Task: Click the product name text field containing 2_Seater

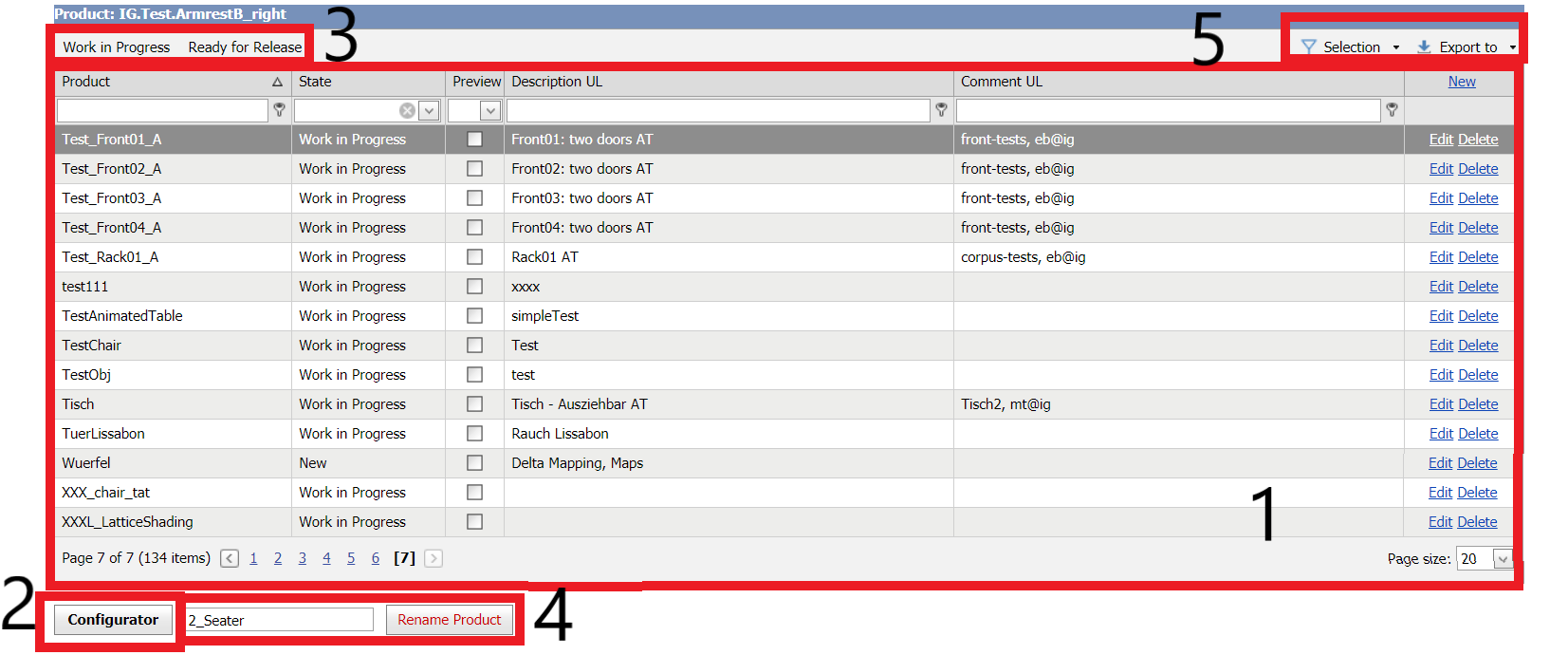Action: [x=279, y=620]
